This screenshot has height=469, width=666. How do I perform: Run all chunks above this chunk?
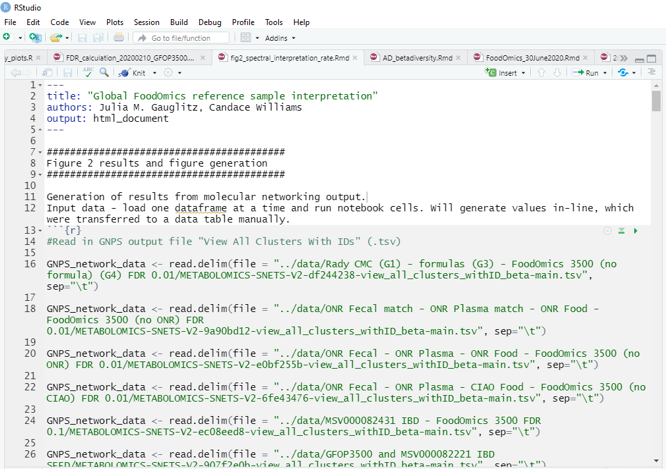[621, 231]
